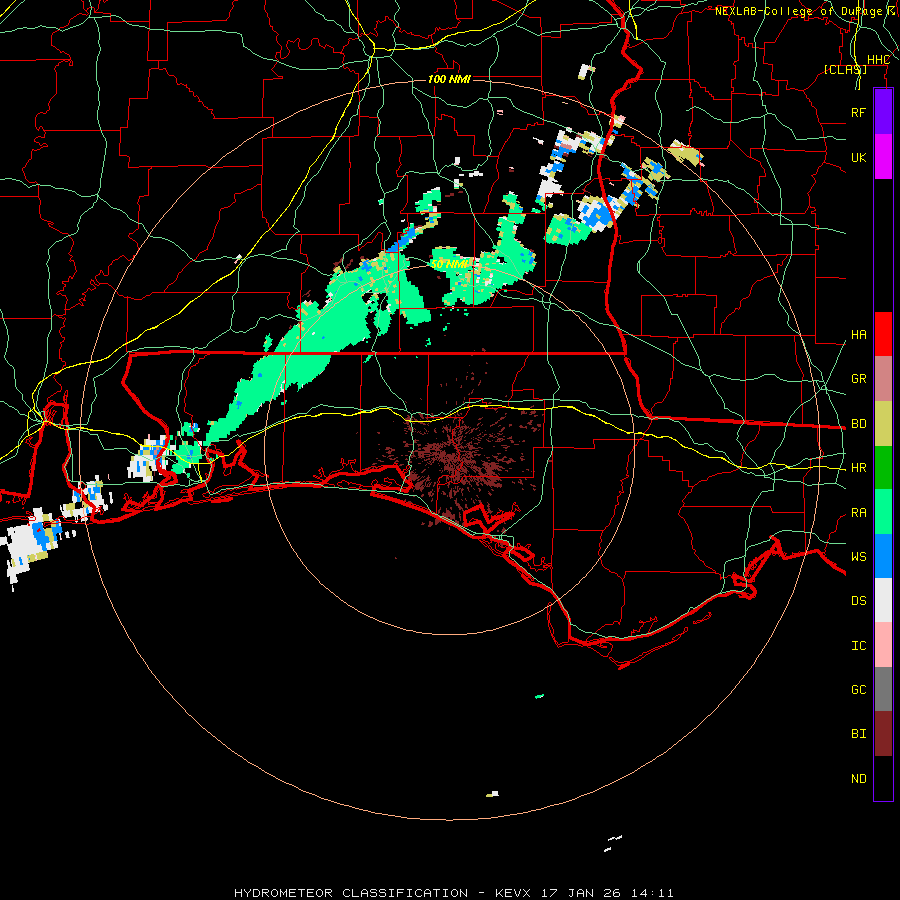Click the "GC" legend label
Image resolution: width=900 pixels, height=900 pixels.
(x=859, y=690)
